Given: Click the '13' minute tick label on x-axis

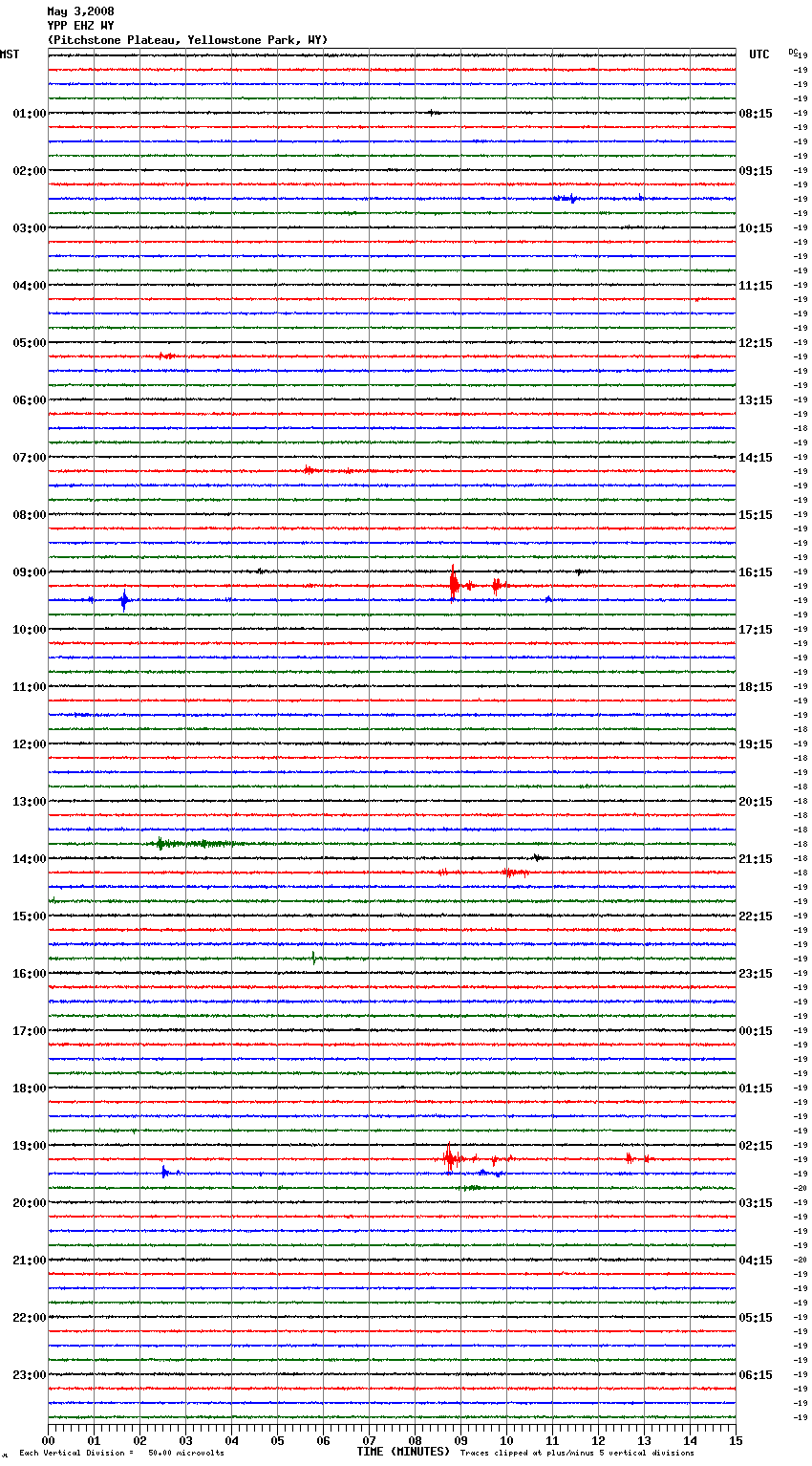Looking at the screenshot, I should (x=644, y=1440).
